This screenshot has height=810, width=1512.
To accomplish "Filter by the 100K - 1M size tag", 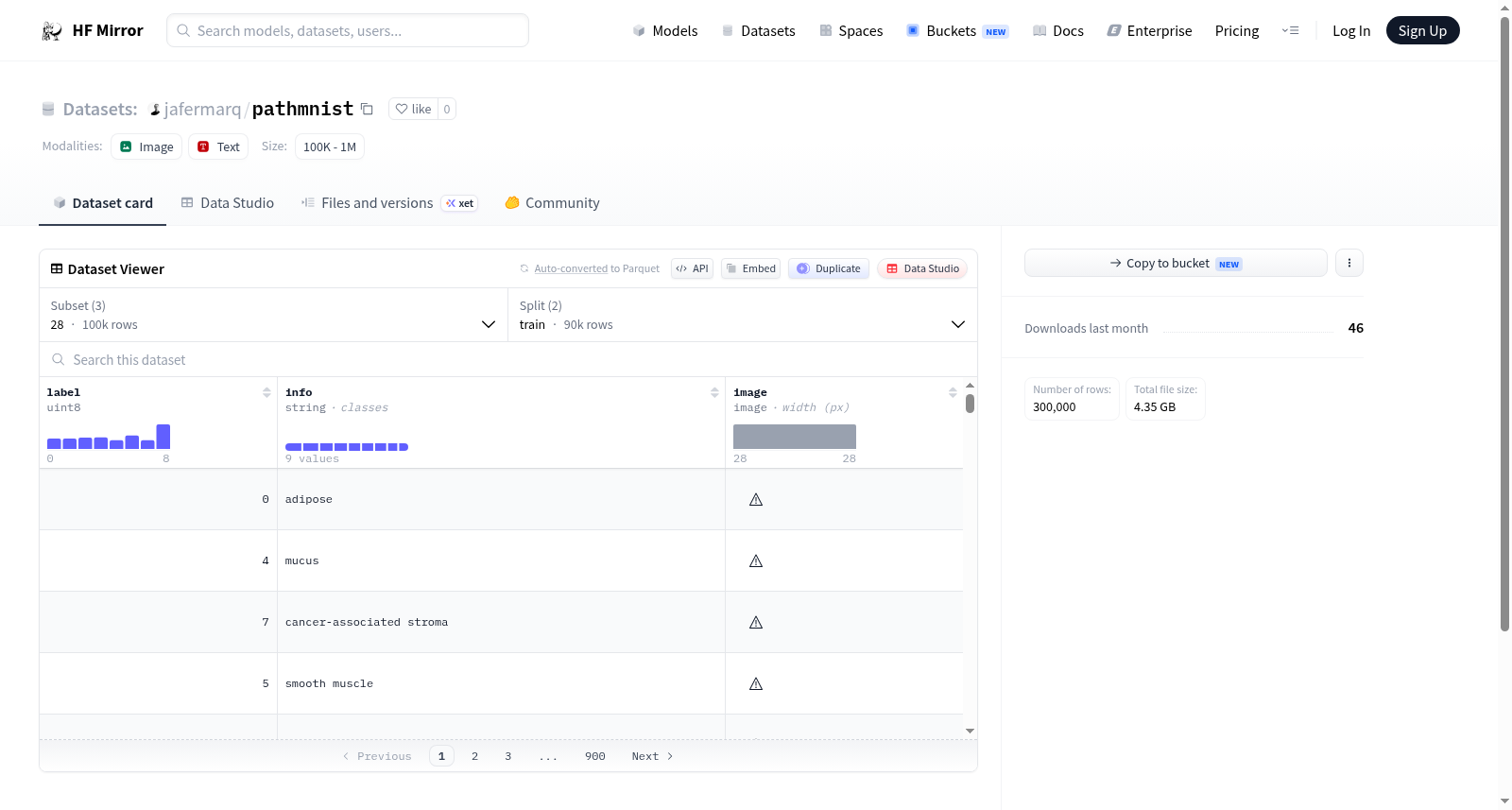I will [x=330, y=146].
